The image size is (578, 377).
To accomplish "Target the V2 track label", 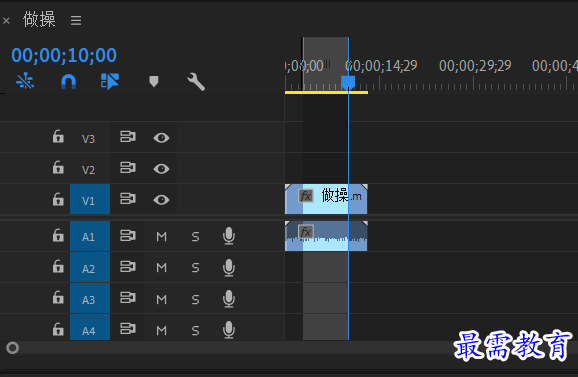I will (88, 170).
